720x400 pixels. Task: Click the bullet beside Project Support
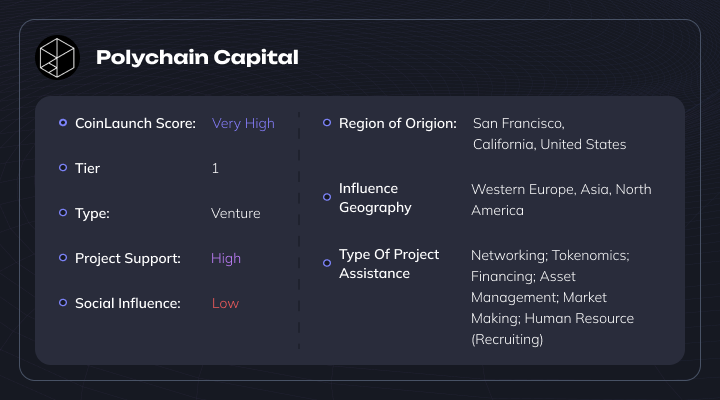click(x=63, y=258)
